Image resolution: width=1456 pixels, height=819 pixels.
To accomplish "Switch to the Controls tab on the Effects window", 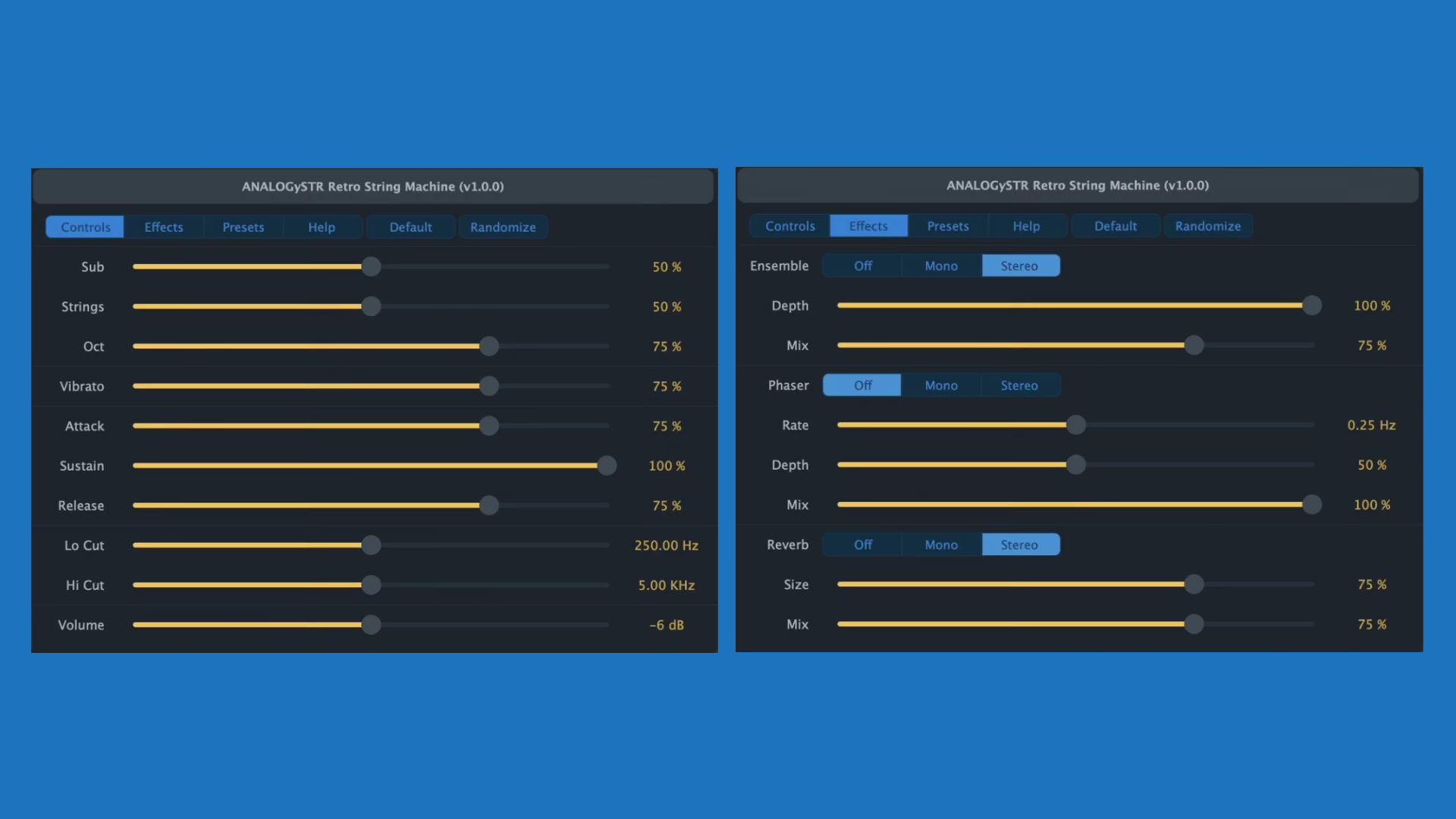I will click(790, 225).
